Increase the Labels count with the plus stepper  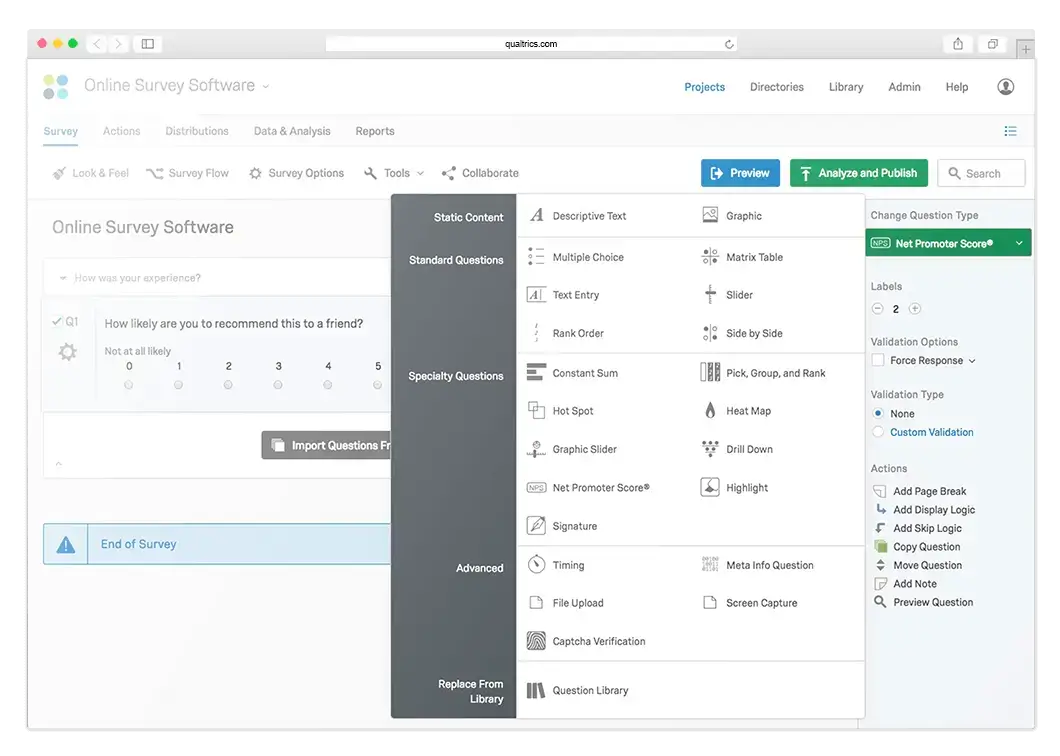coord(915,309)
